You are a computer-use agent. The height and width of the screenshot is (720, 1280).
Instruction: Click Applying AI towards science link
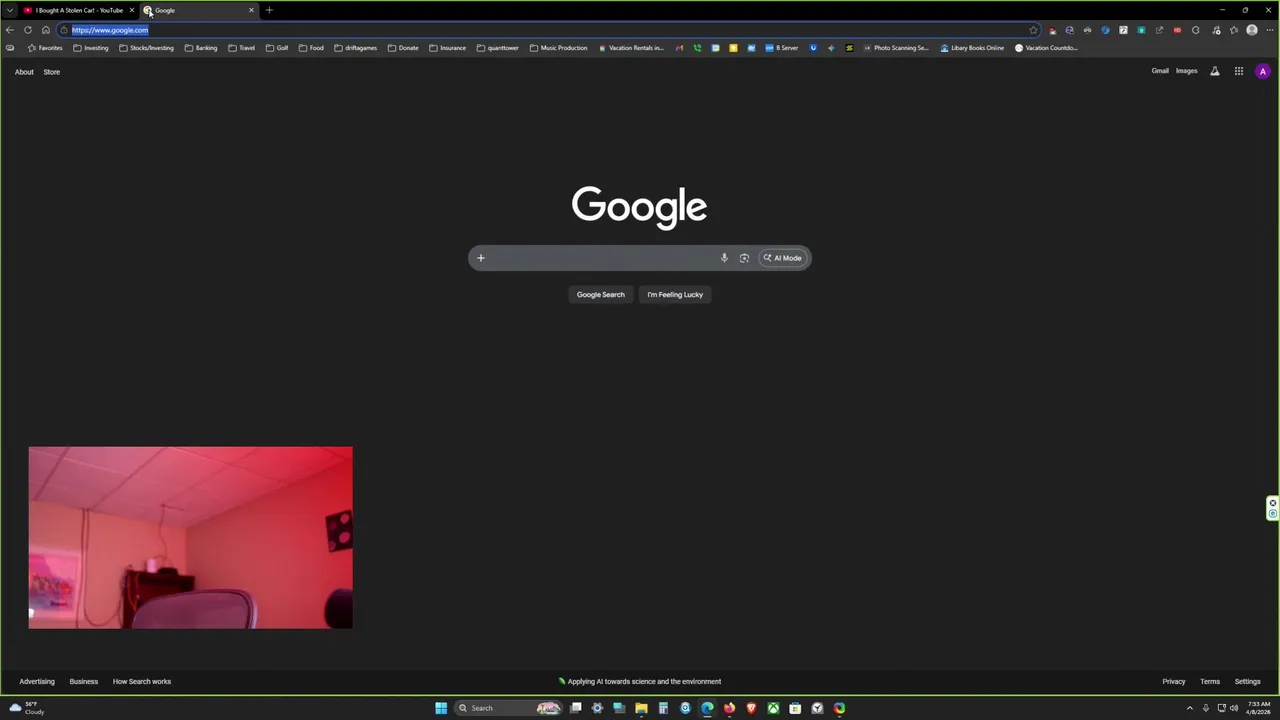click(640, 682)
